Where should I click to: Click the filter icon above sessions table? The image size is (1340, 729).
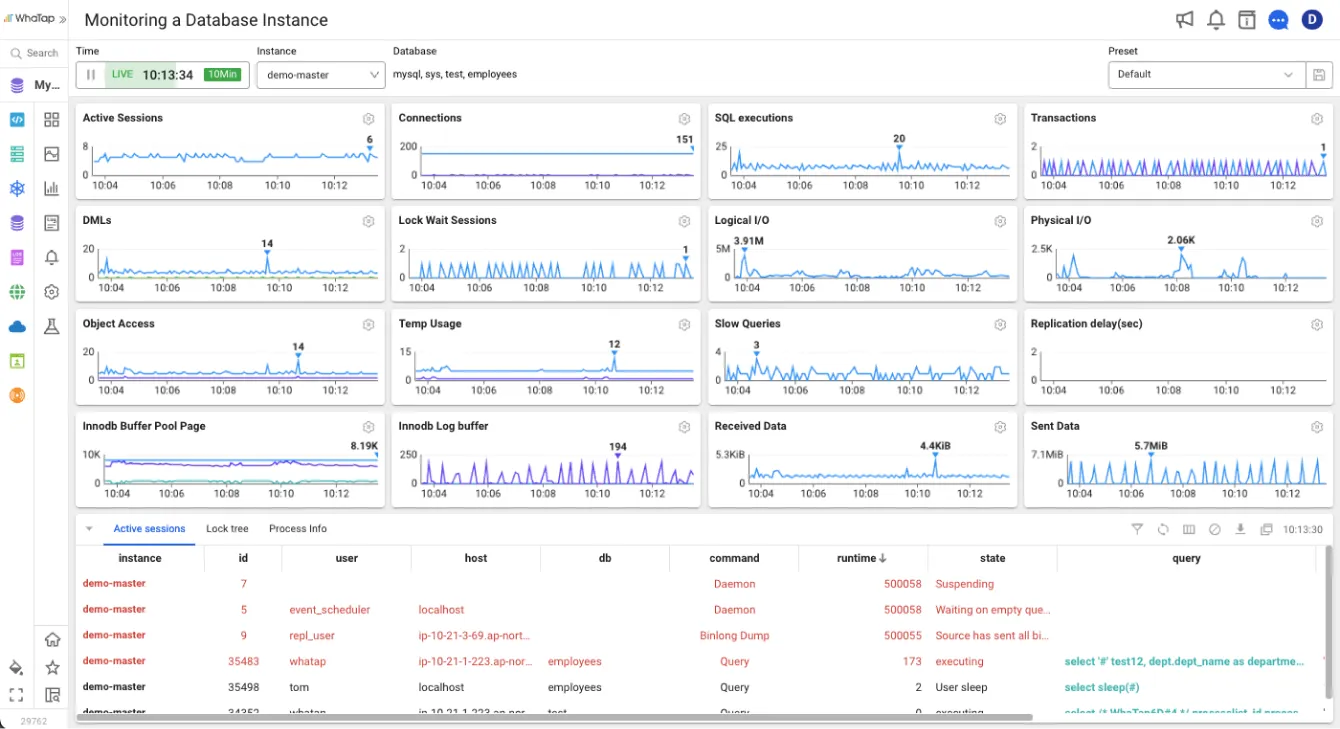pyautogui.click(x=1137, y=529)
